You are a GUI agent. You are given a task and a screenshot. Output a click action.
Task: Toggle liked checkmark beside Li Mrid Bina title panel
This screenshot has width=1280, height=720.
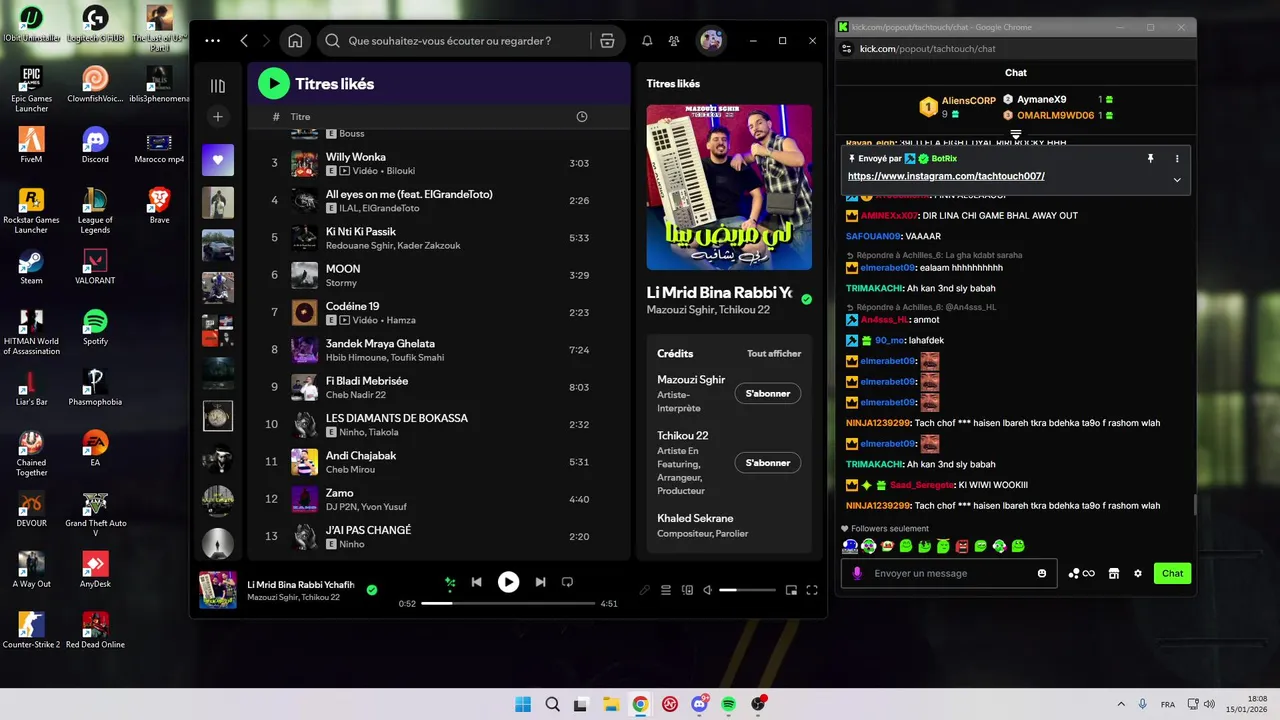(806, 299)
